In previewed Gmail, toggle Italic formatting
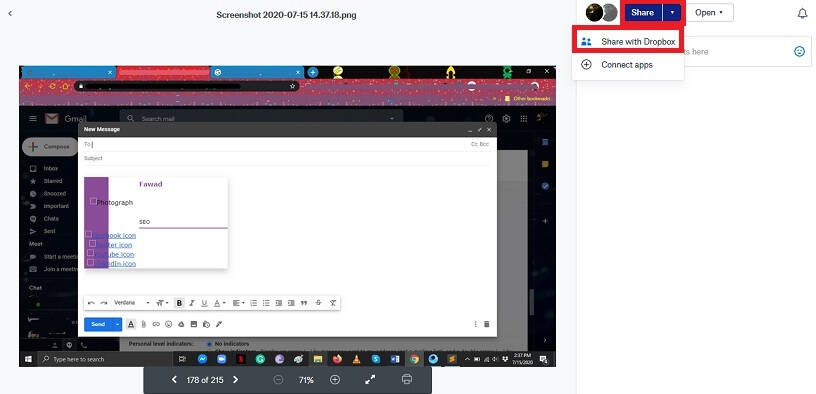The image size is (816, 394). tap(192, 303)
